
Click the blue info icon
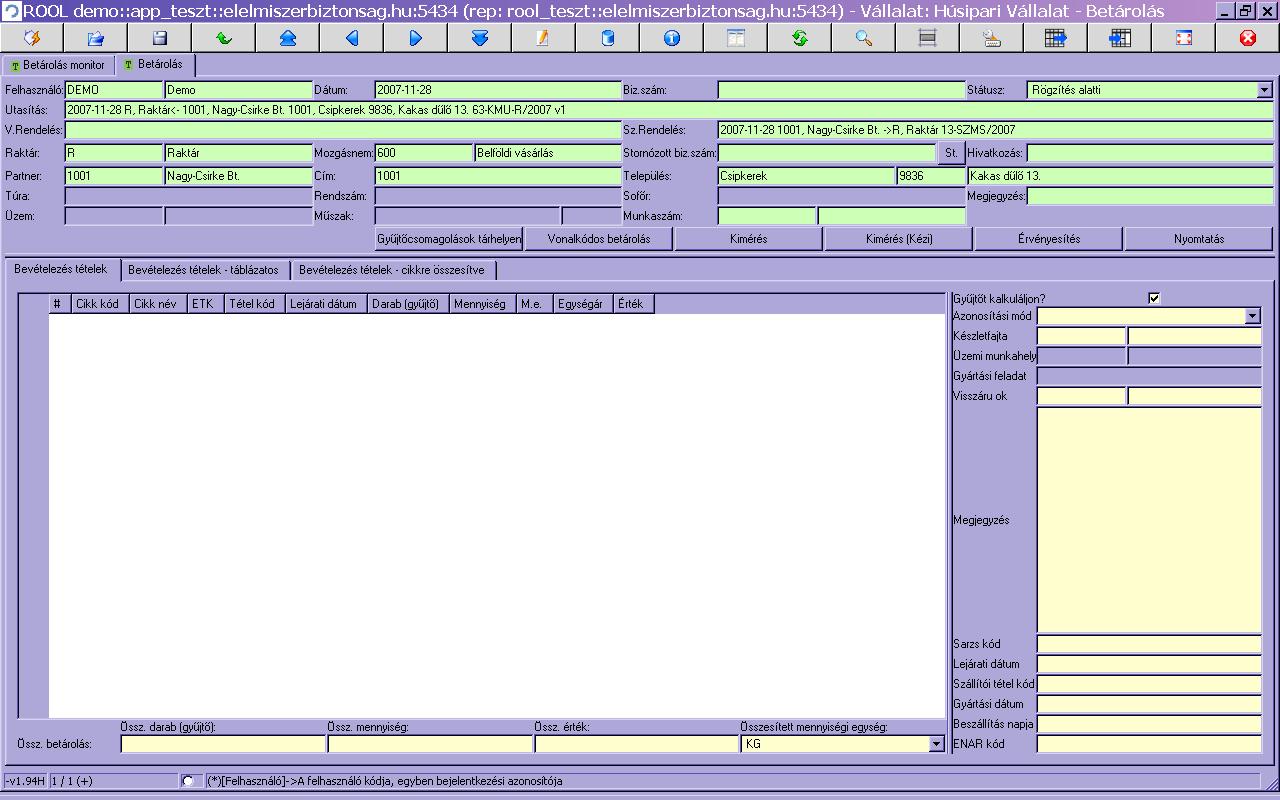click(x=672, y=38)
